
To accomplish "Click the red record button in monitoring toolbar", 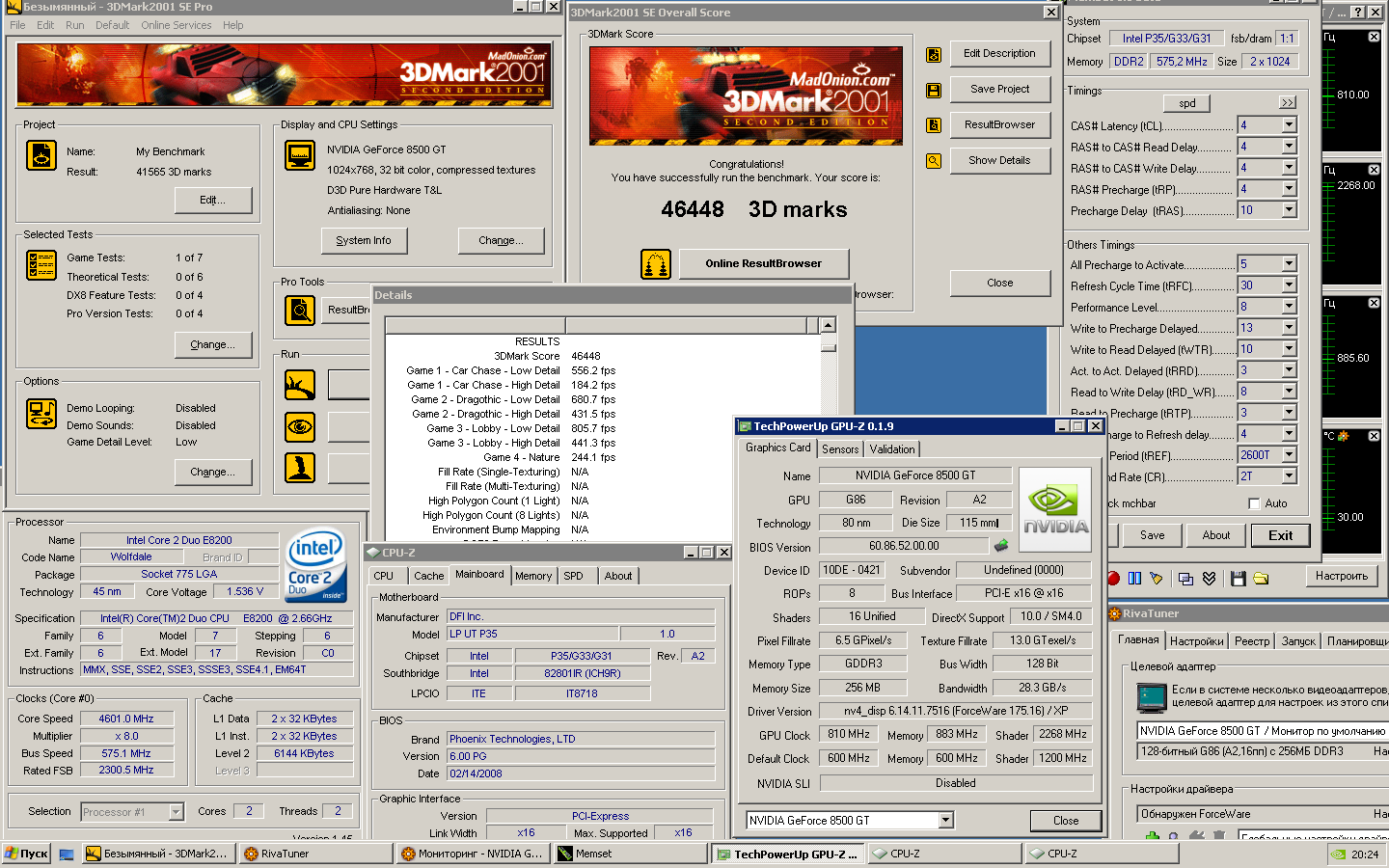I will coord(1113,578).
